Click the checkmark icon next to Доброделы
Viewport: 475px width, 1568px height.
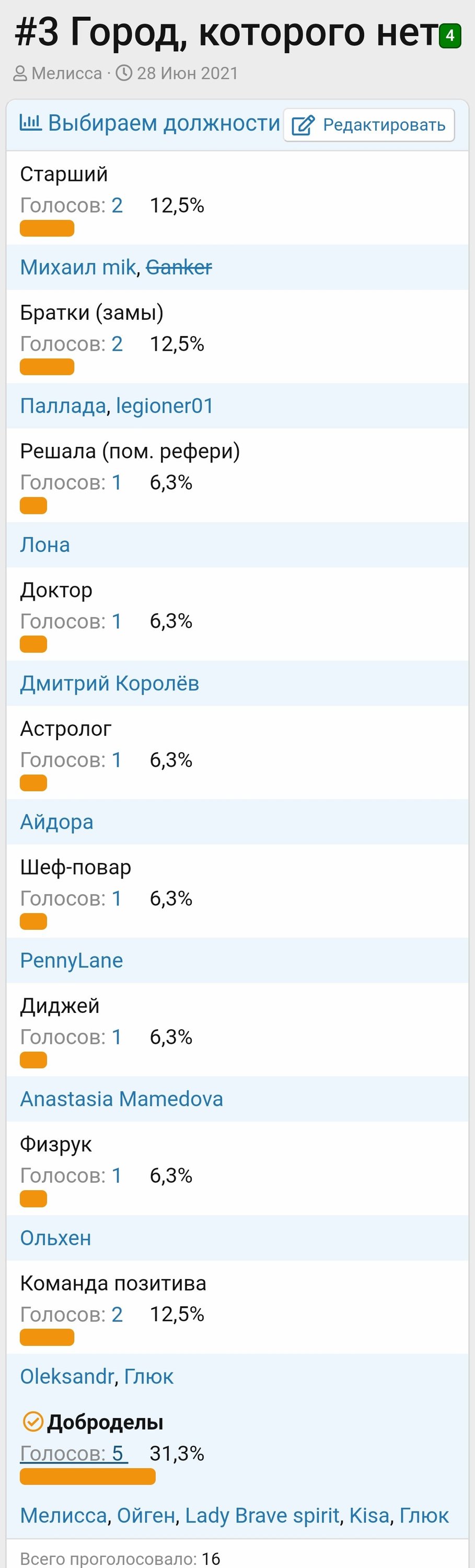pyautogui.click(x=32, y=1421)
